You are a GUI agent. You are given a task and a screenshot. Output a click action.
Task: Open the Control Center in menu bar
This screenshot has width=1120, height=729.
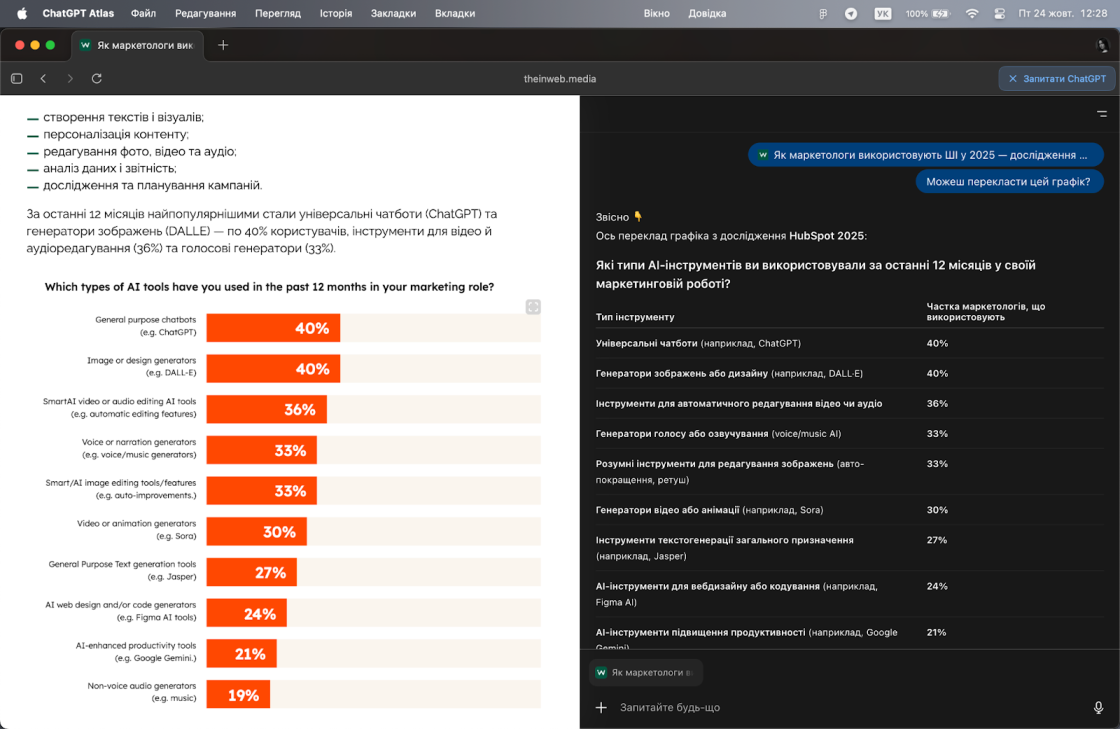(x=999, y=13)
